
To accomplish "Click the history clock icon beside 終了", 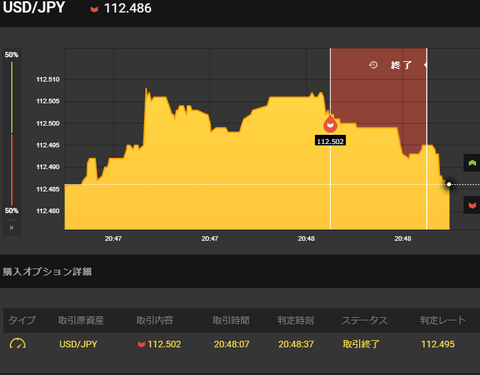I will [x=373, y=65].
